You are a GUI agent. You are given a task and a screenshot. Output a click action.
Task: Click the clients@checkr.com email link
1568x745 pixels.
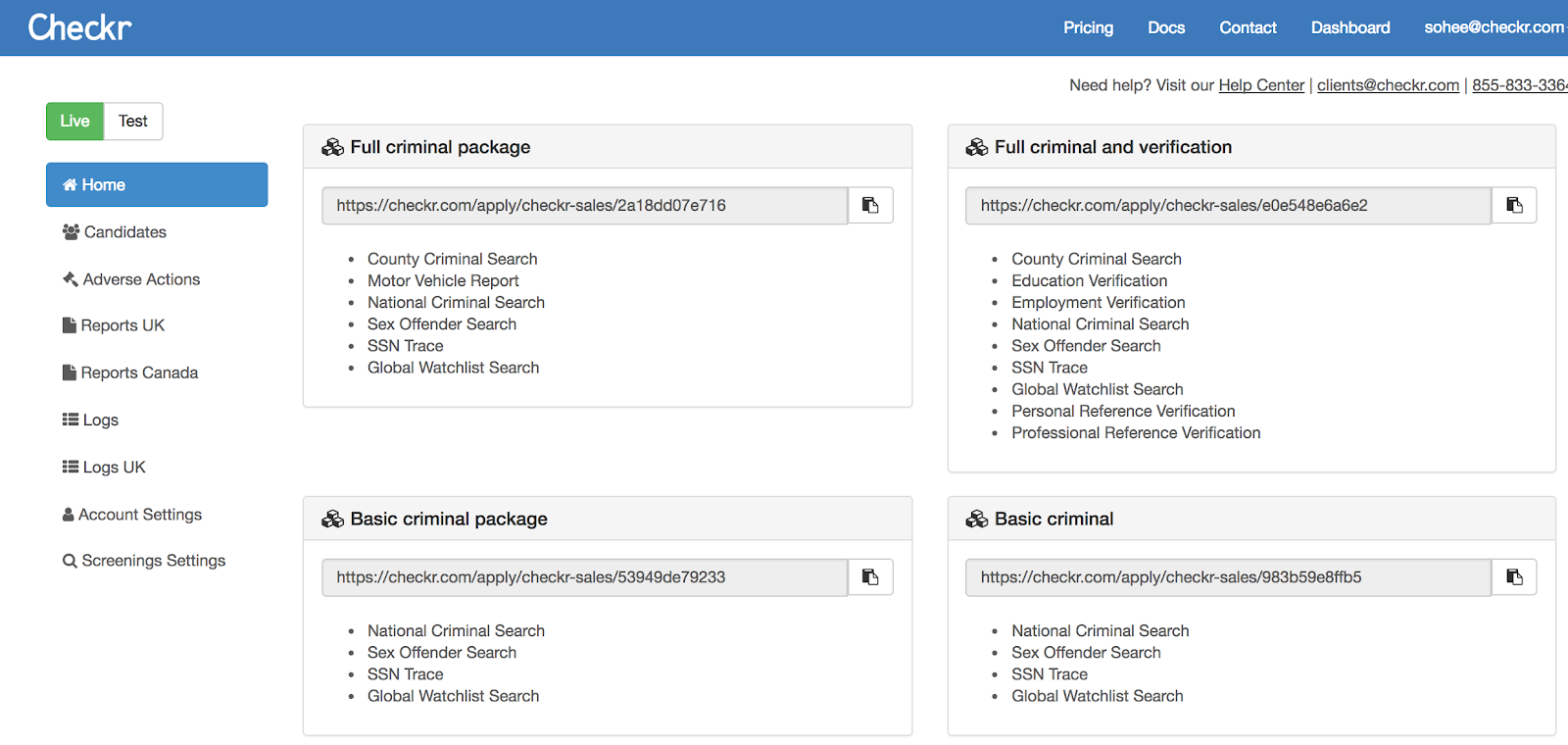pyautogui.click(x=1388, y=85)
